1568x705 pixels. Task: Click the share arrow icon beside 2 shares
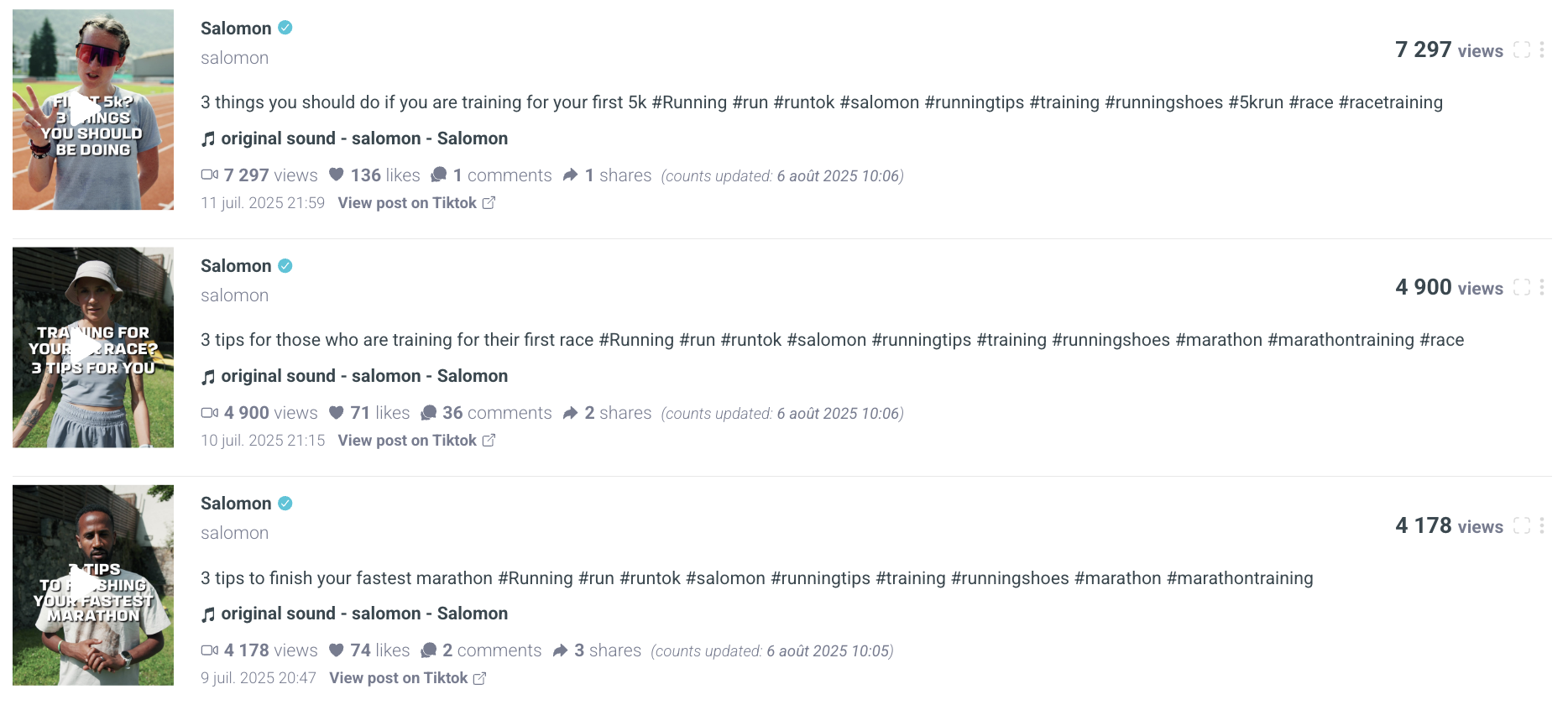coord(570,412)
